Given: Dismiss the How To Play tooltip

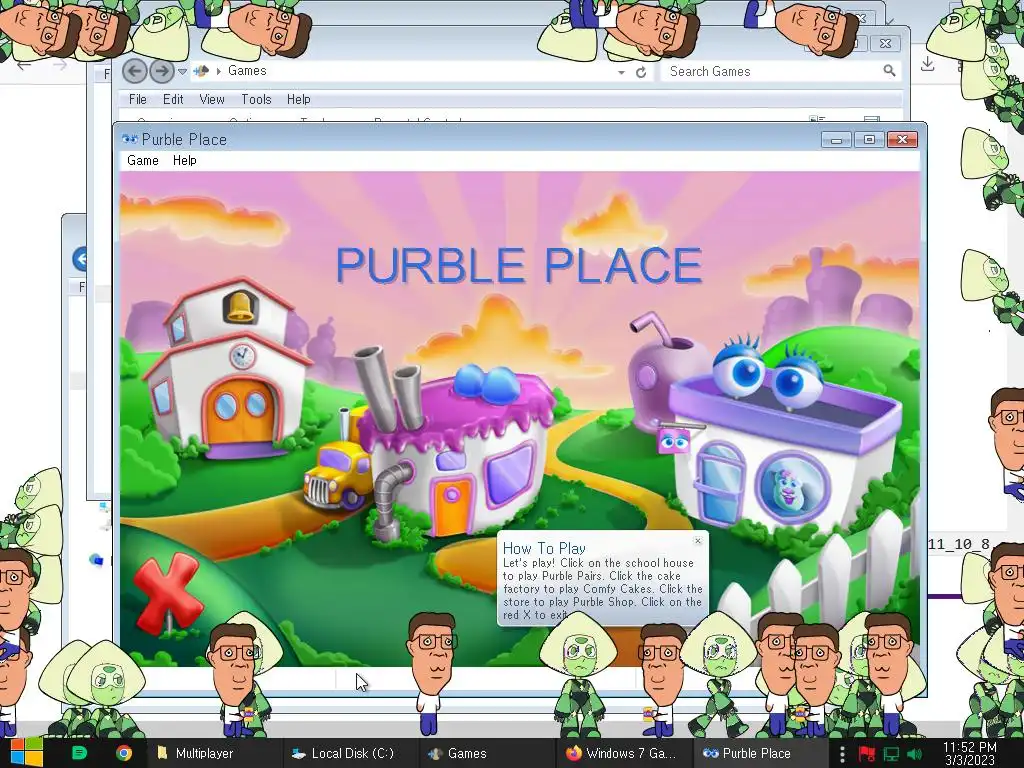Looking at the screenshot, I should point(697,541).
